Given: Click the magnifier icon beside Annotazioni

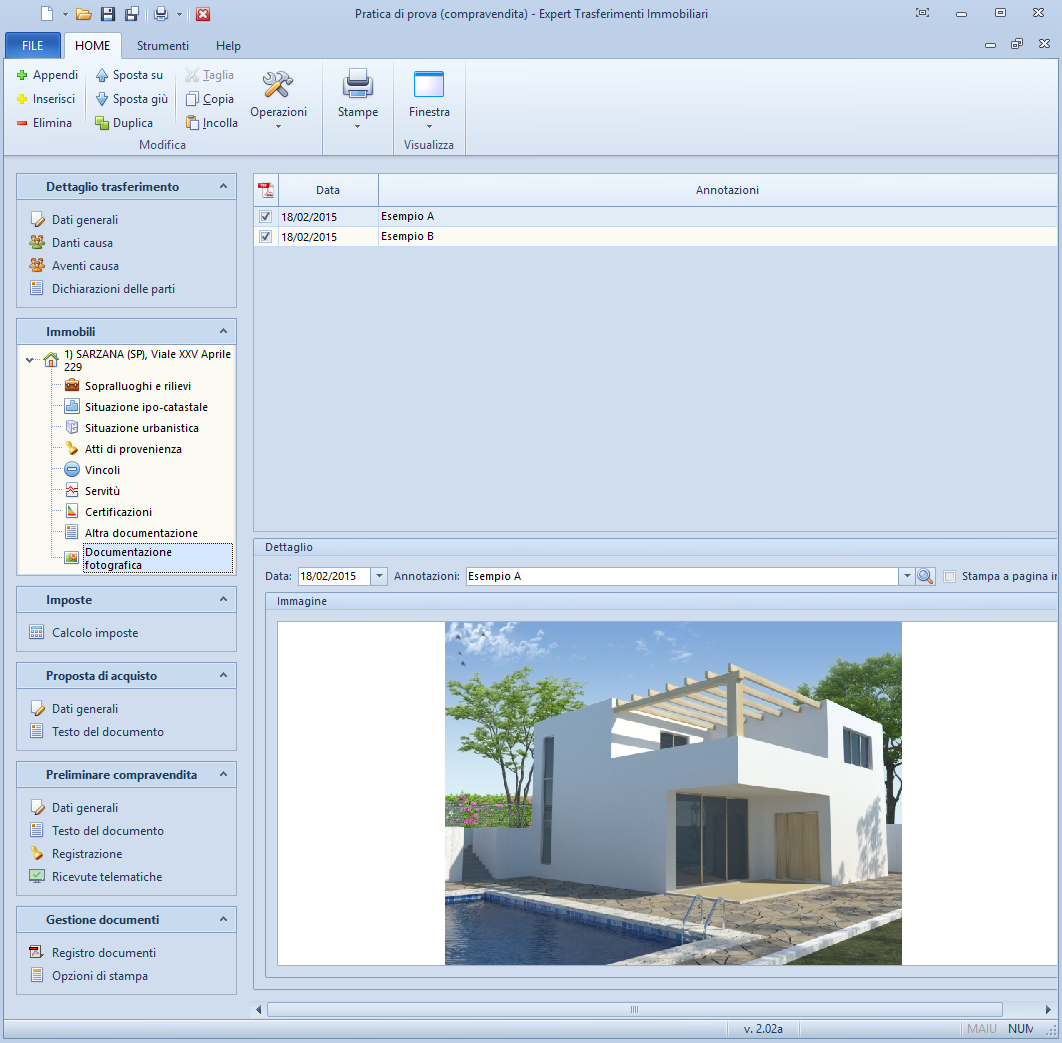Looking at the screenshot, I should point(925,576).
